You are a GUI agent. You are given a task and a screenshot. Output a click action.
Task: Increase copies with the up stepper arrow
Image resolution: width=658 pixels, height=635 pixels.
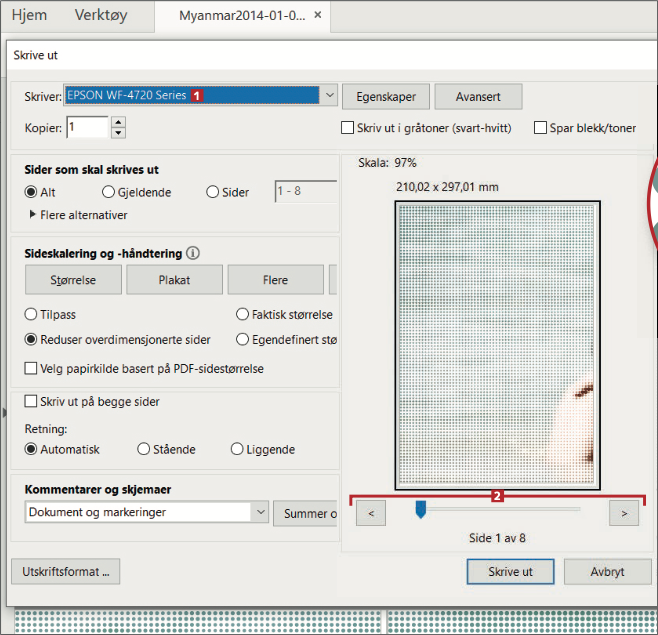119,122
